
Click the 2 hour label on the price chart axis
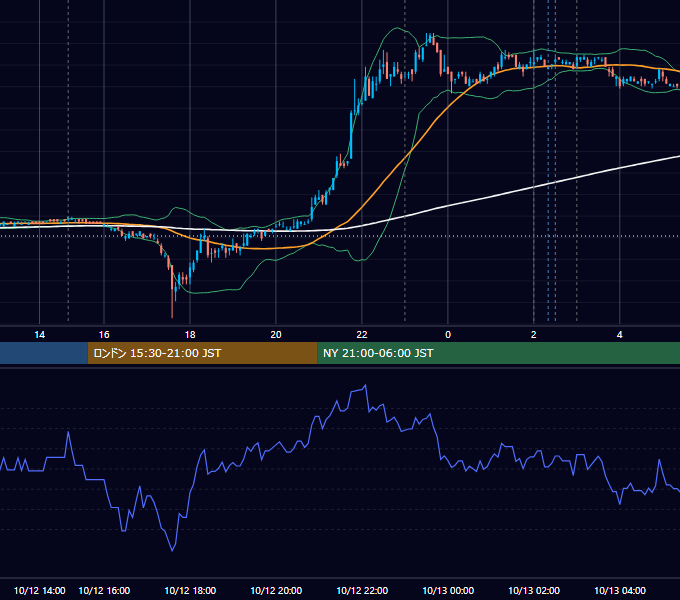pyautogui.click(x=534, y=335)
